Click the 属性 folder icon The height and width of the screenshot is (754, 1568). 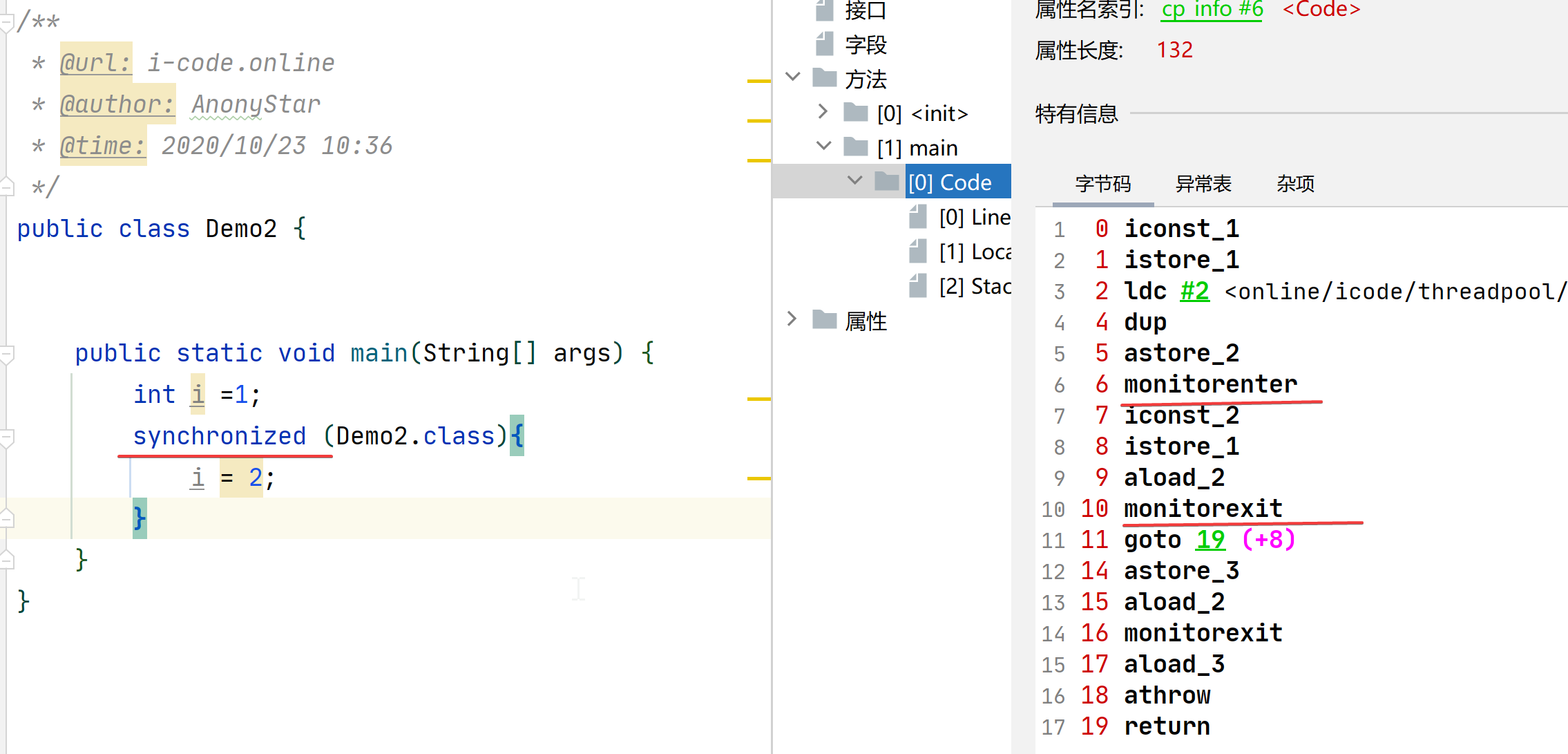(825, 320)
